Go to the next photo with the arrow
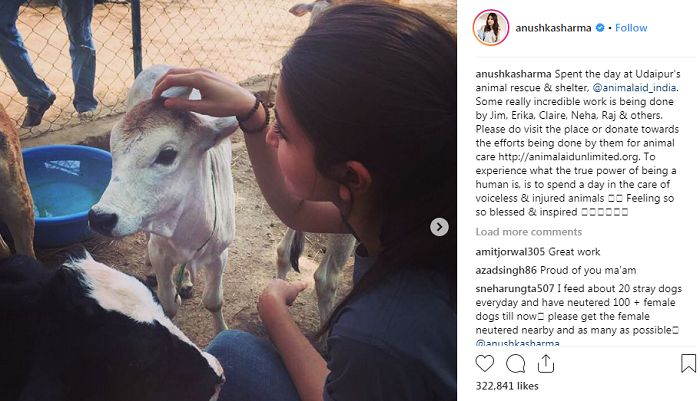This screenshot has width=700, height=401. pos(439,227)
